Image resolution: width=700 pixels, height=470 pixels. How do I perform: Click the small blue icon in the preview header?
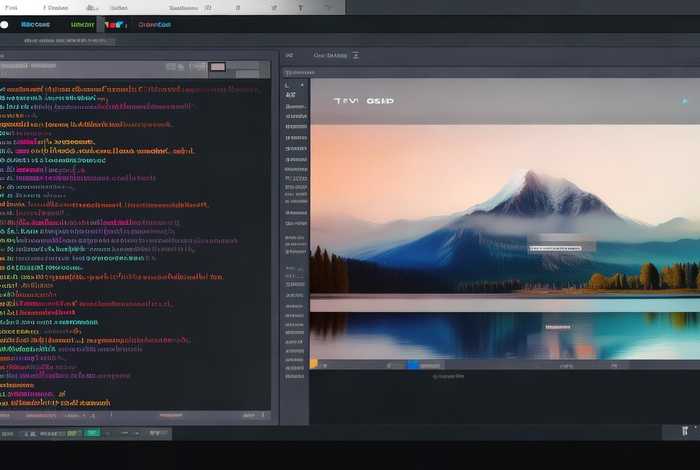click(x=684, y=101)
